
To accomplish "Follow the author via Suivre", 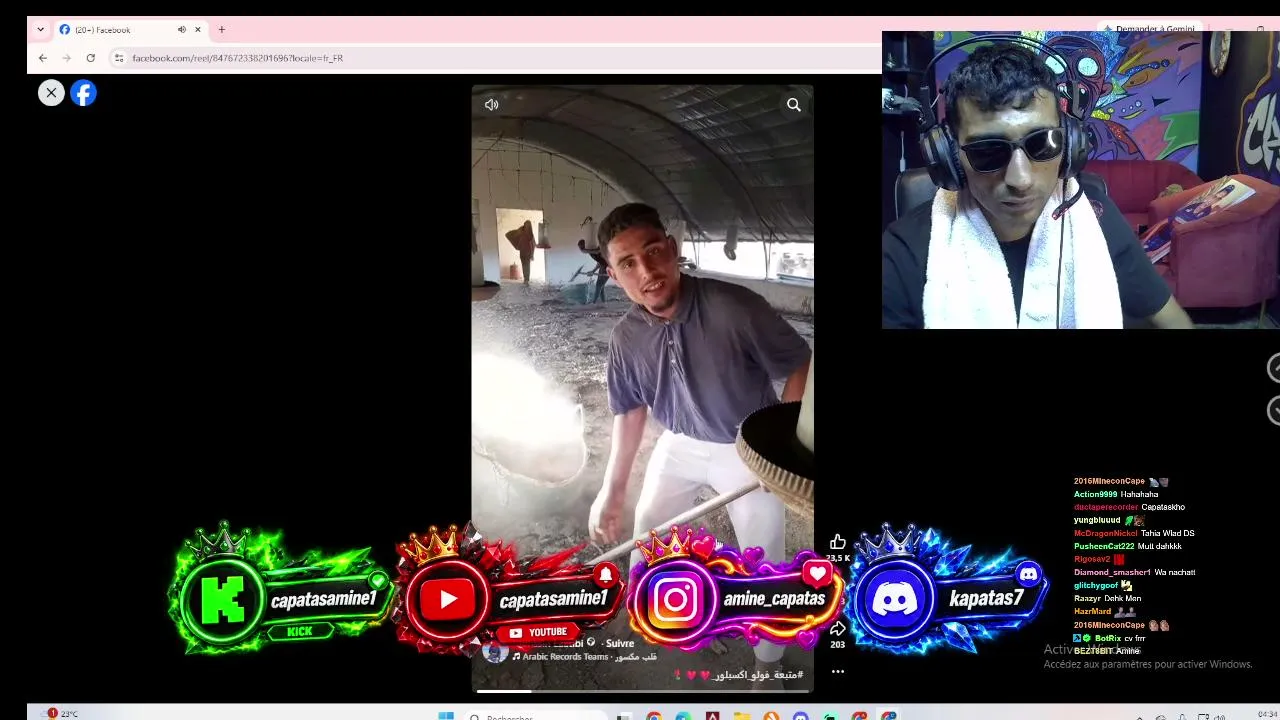I will pyautogui.click(x=620, y=643).
